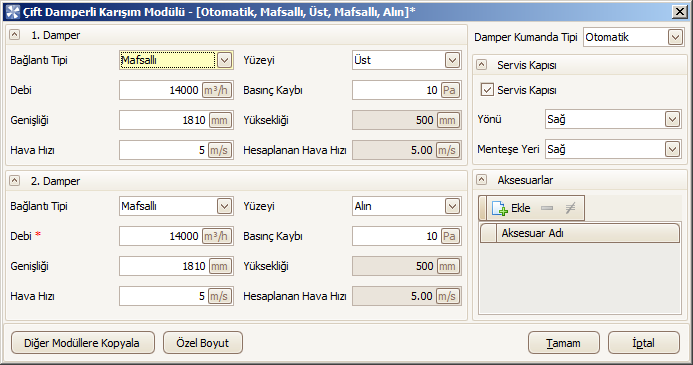The height and width of the screenshot is (365, 693).
Task: Click the '2. Damper' section title
Action: pos(56,181)
